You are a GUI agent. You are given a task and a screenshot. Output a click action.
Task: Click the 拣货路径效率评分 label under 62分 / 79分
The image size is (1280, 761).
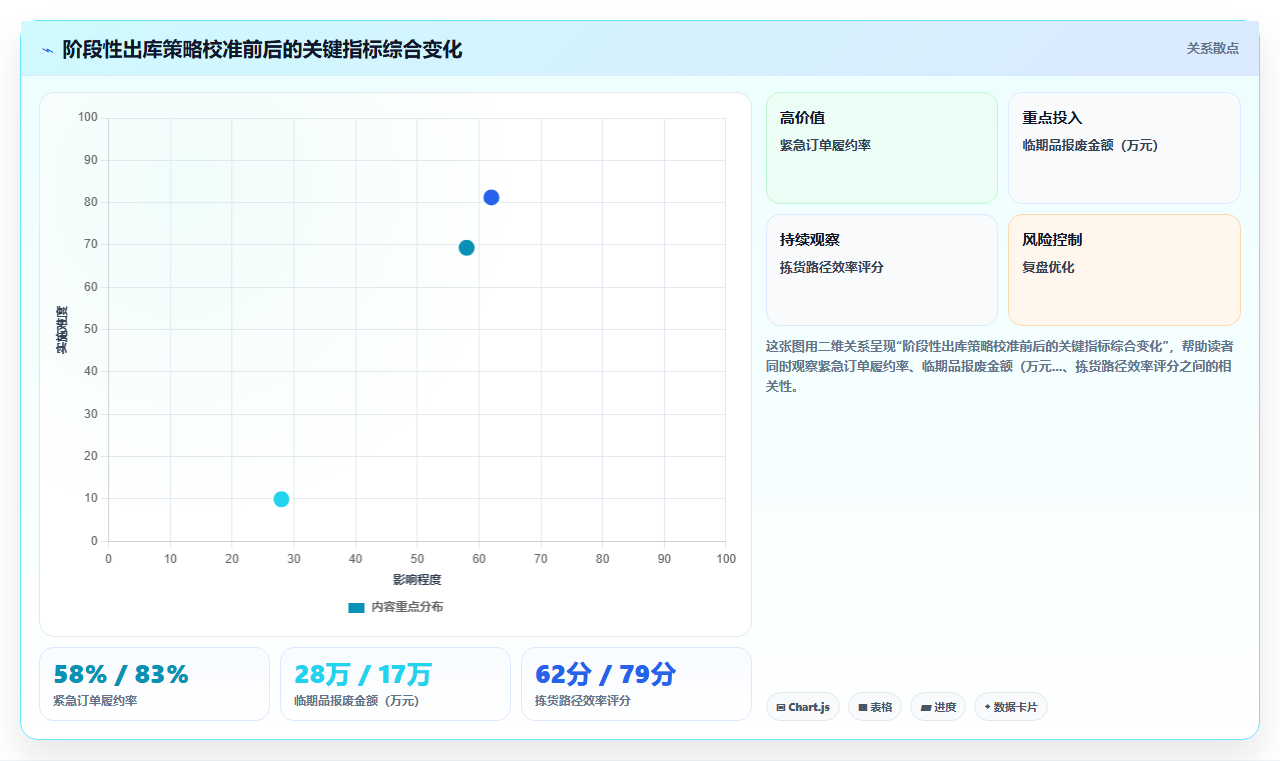coord(583,701)
